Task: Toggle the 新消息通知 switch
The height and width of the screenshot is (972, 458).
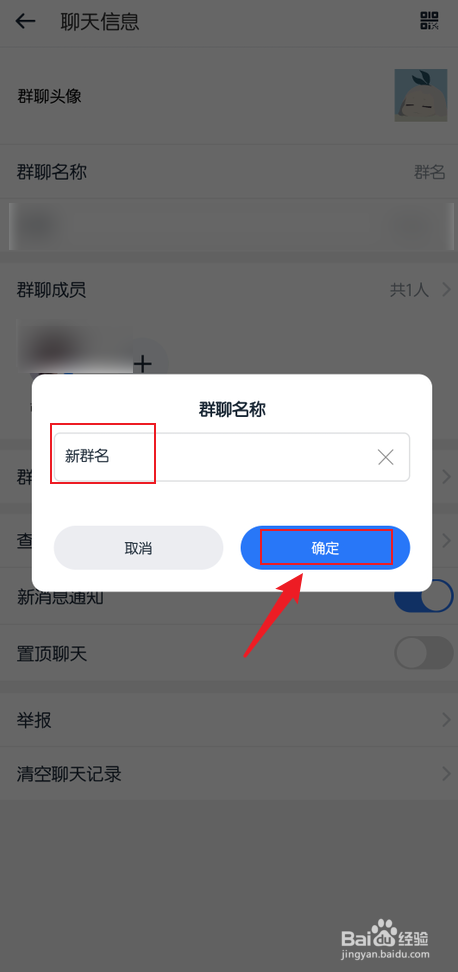Action: coord(424,596)
